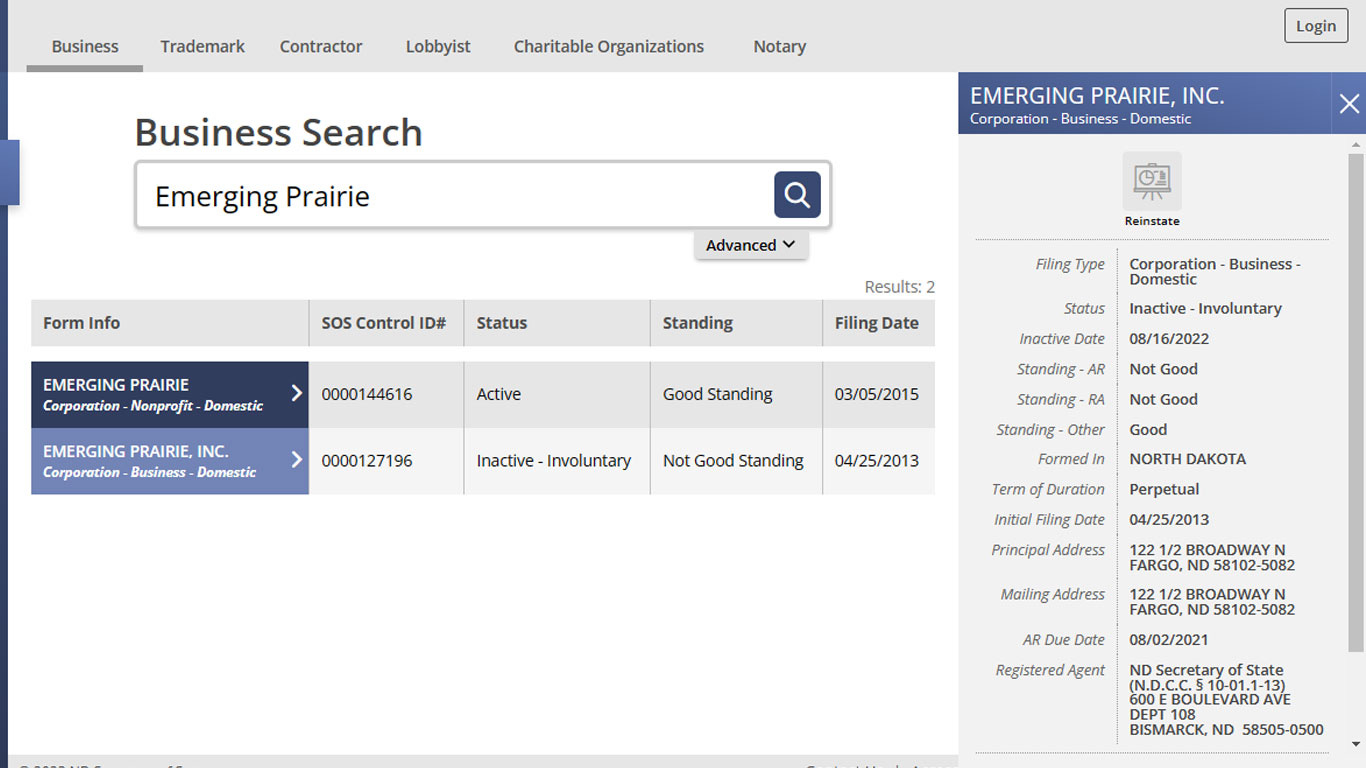The height and width of the screenshot is (768, 1366).
Task: Open the EMERGING PRAIRIE, INC. row chevron
Action: pyautogui.click(x=296, y=460)
